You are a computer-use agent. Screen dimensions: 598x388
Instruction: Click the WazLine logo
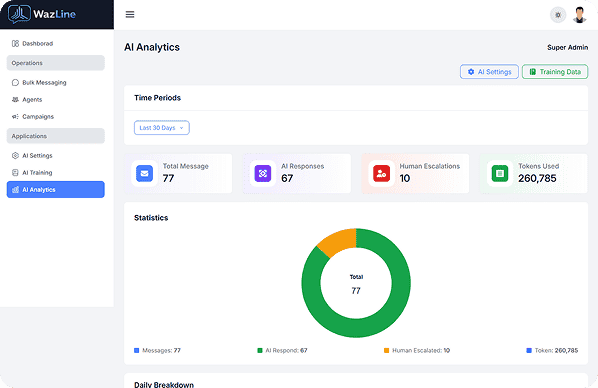[x=42, y=14]
